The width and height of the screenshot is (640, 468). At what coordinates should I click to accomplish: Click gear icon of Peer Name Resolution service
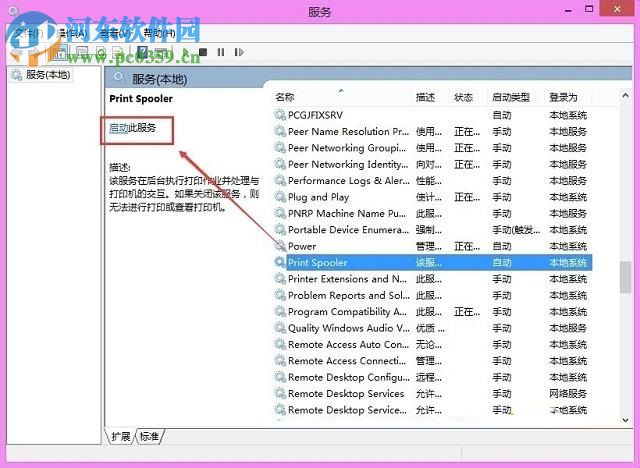(280, 131)
